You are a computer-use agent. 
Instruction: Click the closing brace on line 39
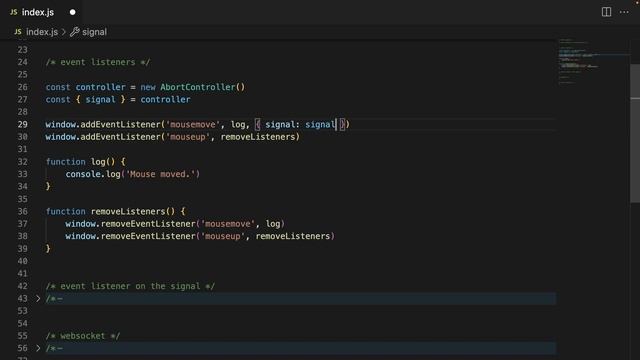48,249
